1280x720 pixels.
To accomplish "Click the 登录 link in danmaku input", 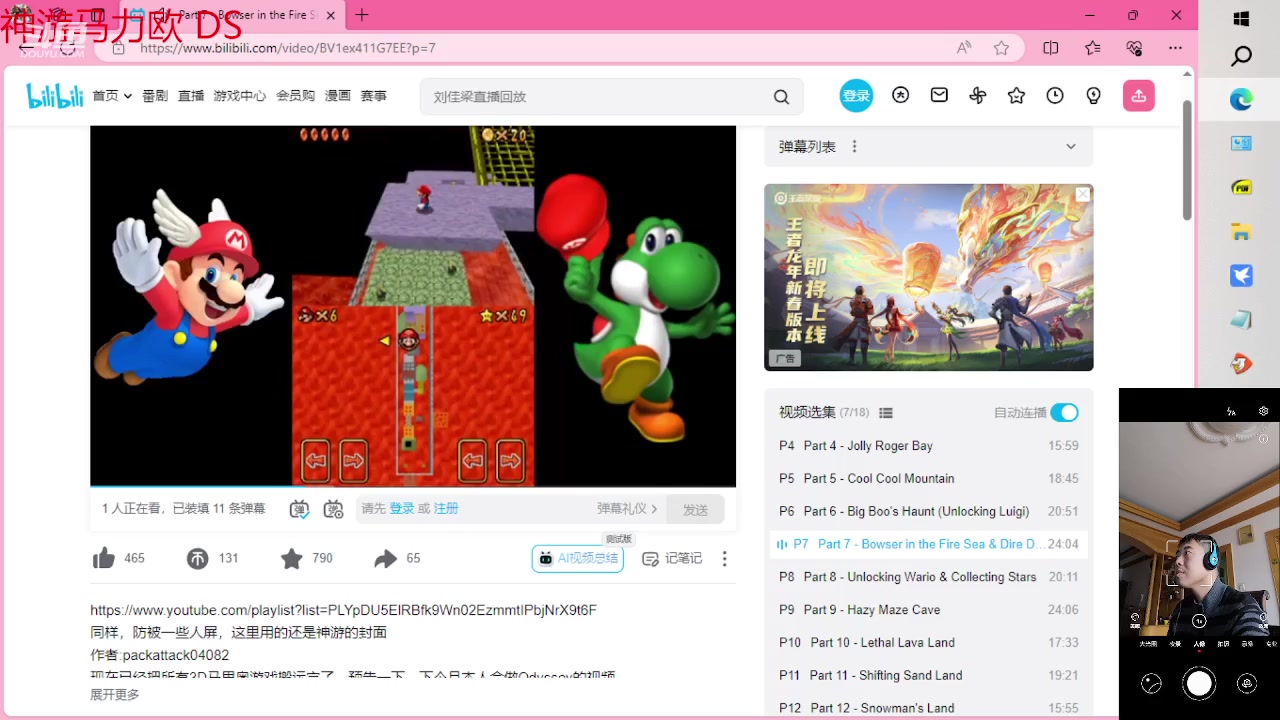I will click(402, 509).
